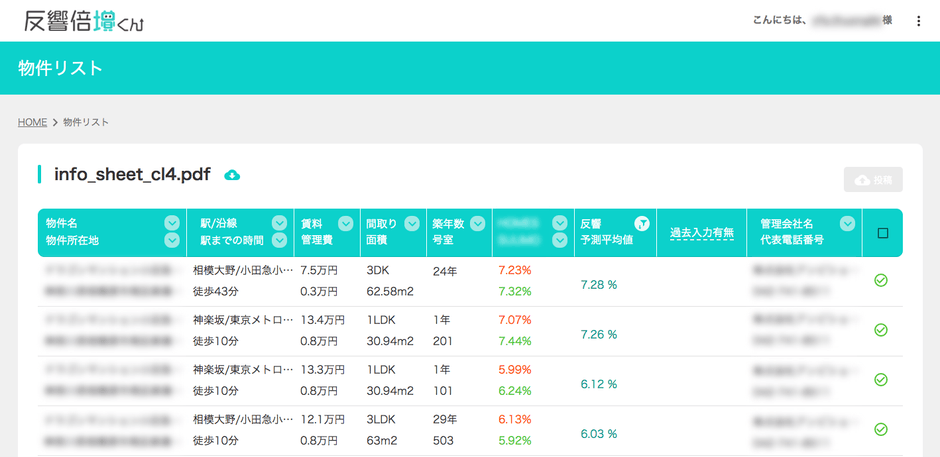Open the three-dot menu in the header
Viewport: 940px width, 457px height.
click(918, 21)
